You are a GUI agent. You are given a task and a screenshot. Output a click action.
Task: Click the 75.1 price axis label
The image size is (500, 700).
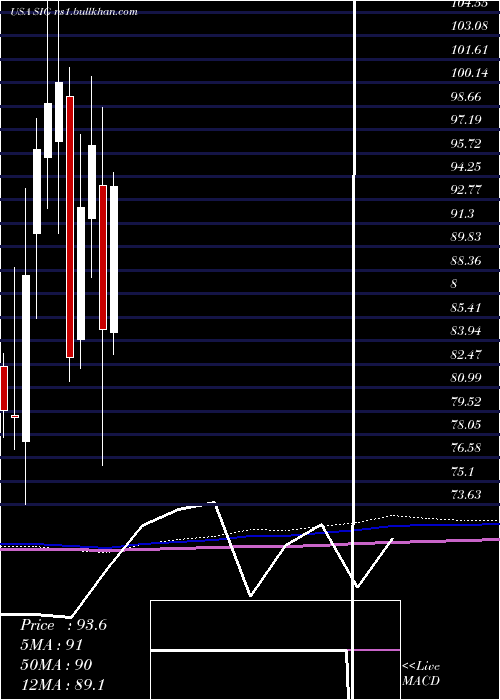pos(463,471)
